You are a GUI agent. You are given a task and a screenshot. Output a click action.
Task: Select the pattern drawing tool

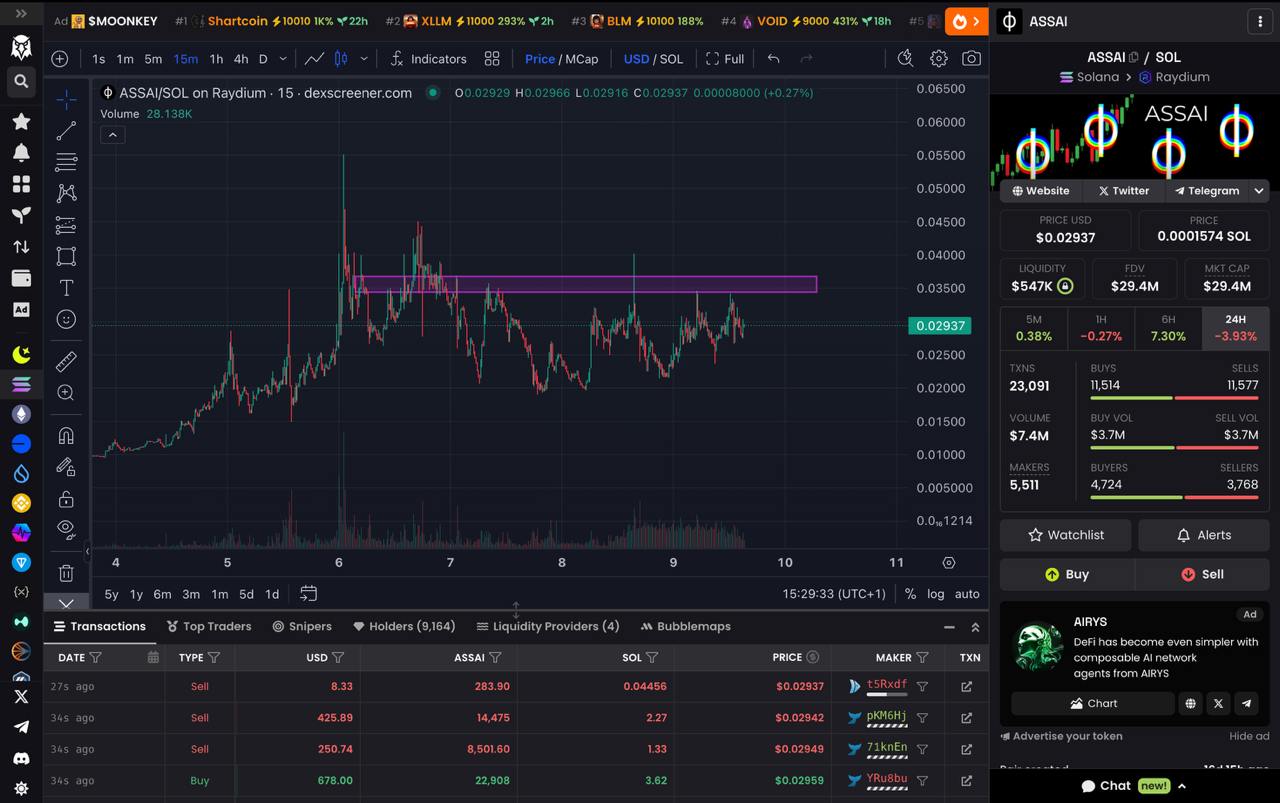click(66, 193)
